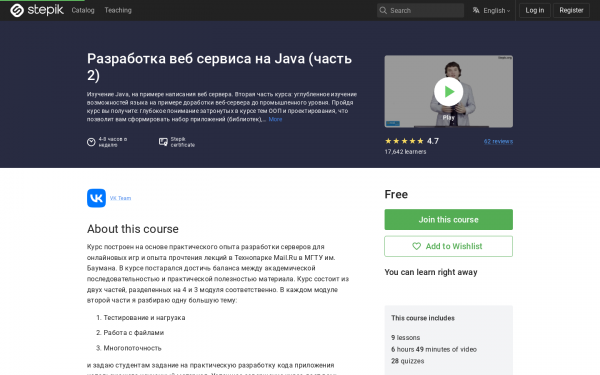Click the heart icon on wishlist button
This screenshot has width=600, height=375.
[x=416, y=246]
